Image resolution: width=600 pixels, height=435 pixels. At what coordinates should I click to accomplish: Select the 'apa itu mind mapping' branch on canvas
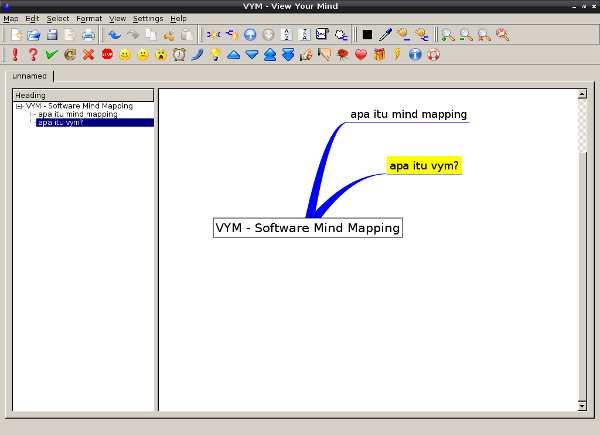[x=409, y=114]
